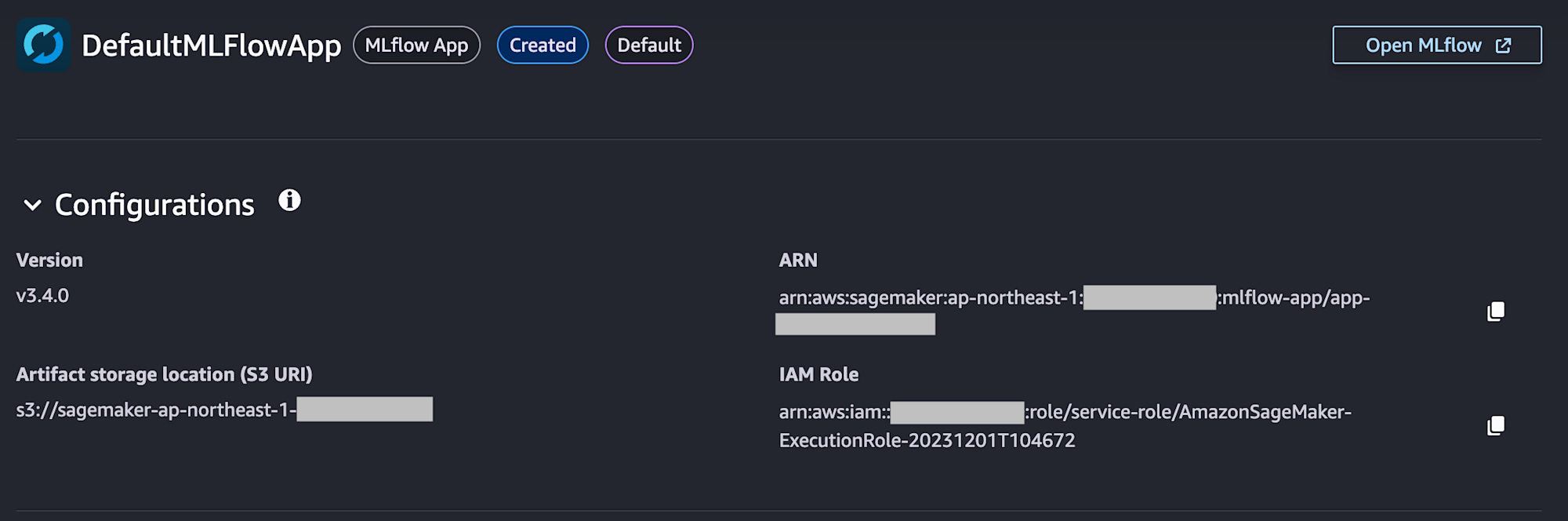Screen dimensions: 1568x521
Task: Click the Default badge
Action: (x=649, y=46)
